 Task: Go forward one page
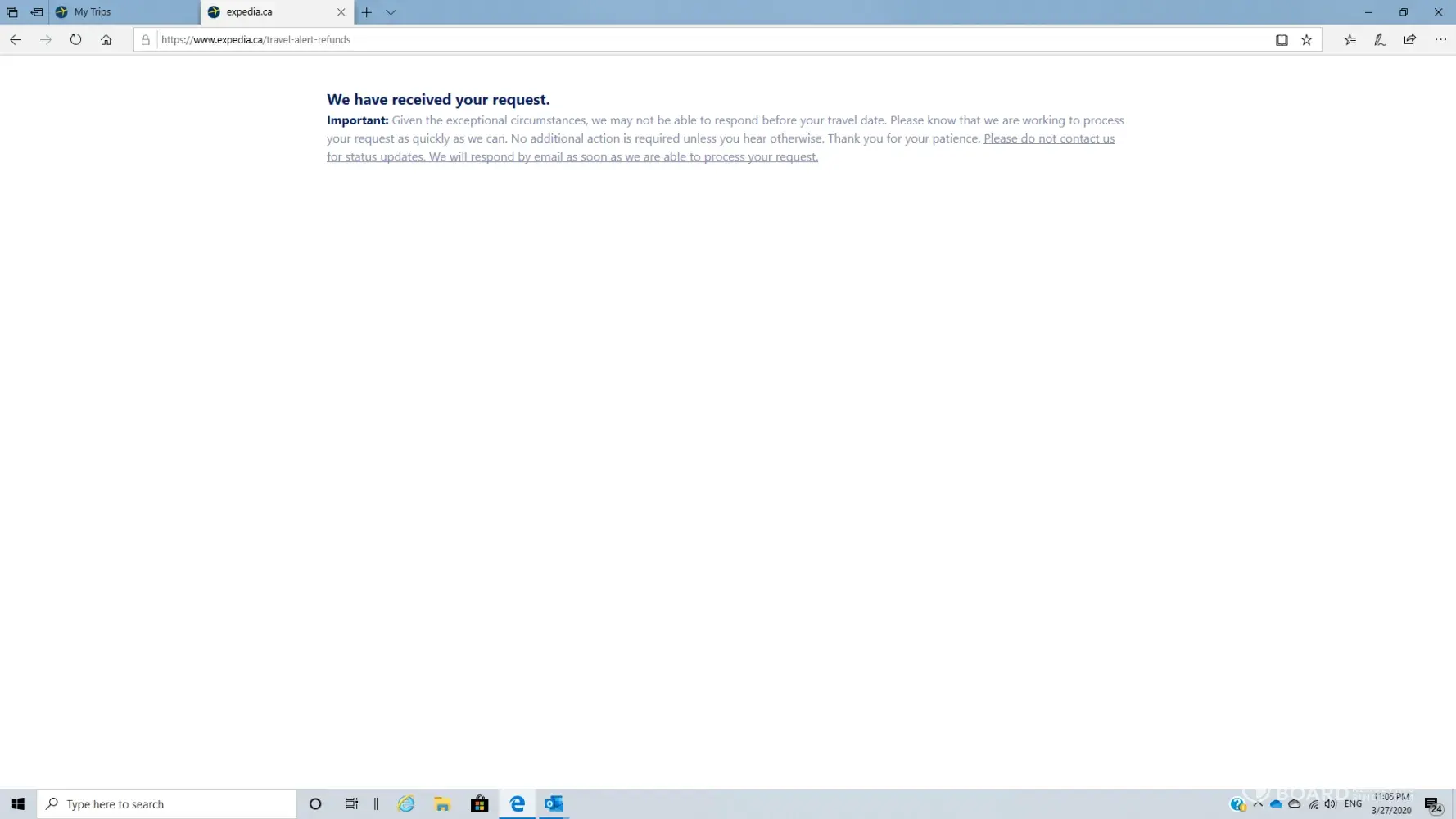tap(46, 39)
